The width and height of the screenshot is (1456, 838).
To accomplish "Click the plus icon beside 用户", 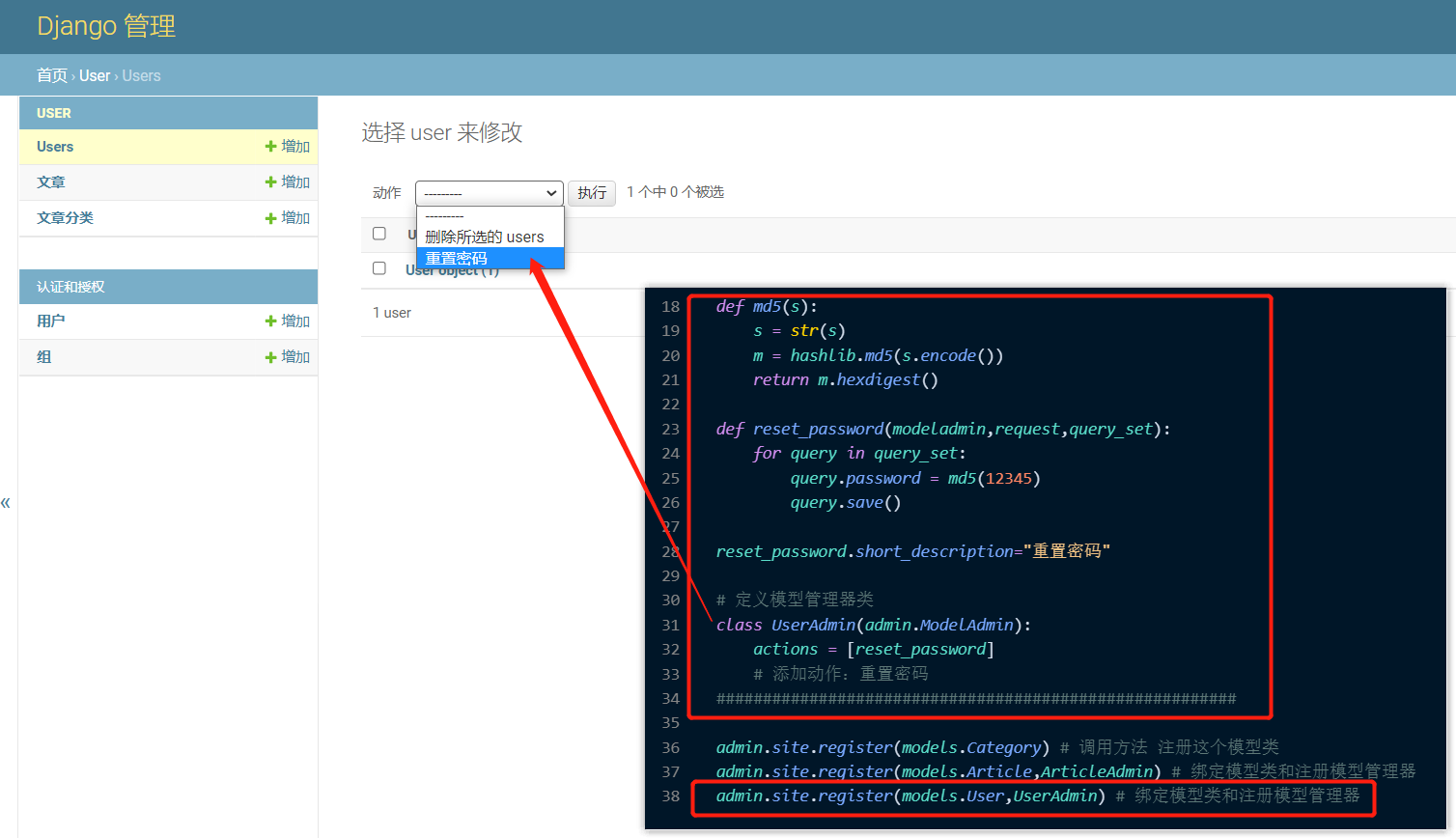I will pos(270,321).
